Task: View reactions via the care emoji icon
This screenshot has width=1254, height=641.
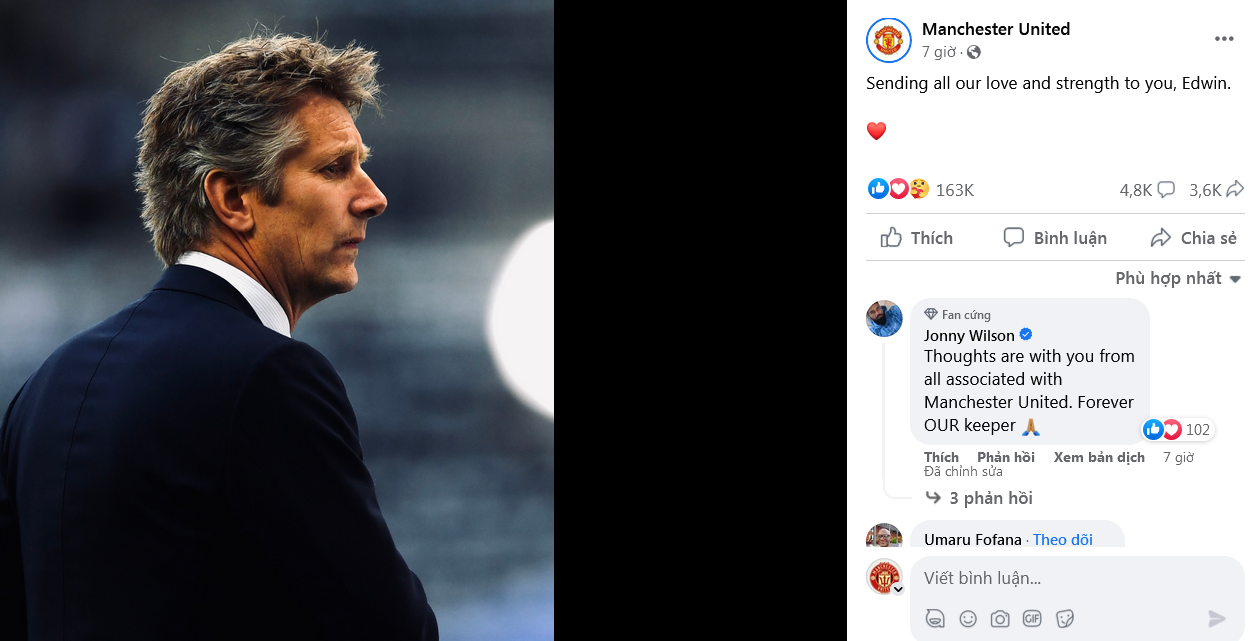Action: point(918,188)
